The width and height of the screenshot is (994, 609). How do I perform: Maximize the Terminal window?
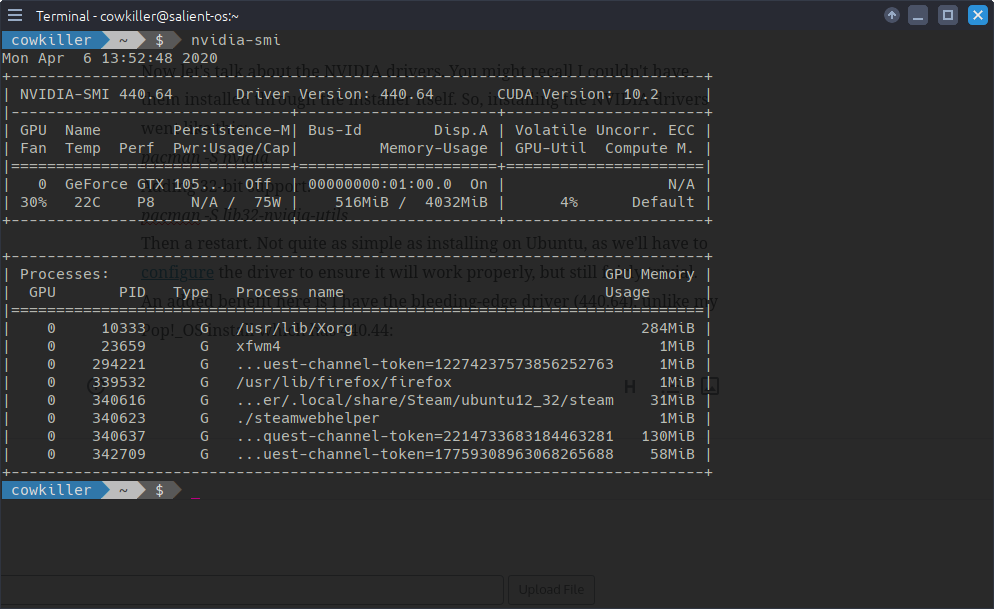tap(947, 15)
